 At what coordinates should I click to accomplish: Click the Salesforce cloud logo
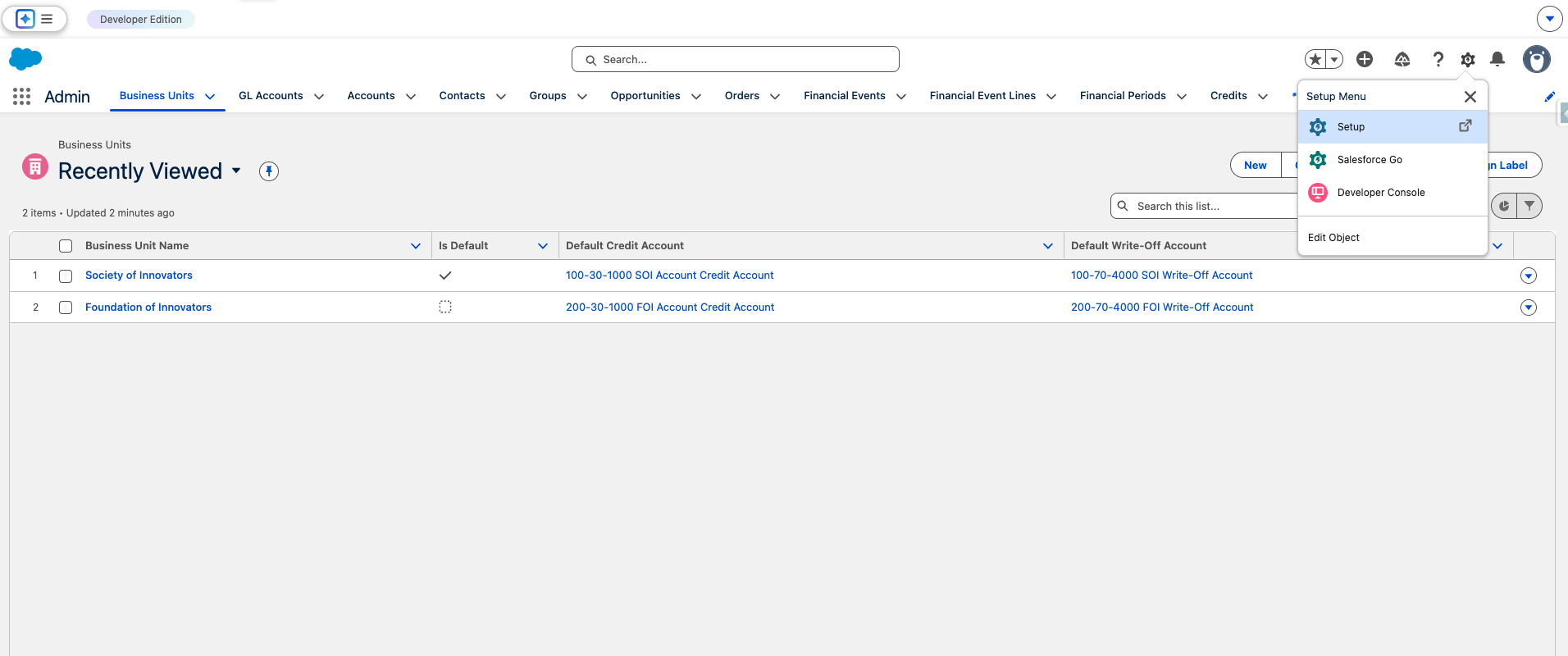[25, 59]
